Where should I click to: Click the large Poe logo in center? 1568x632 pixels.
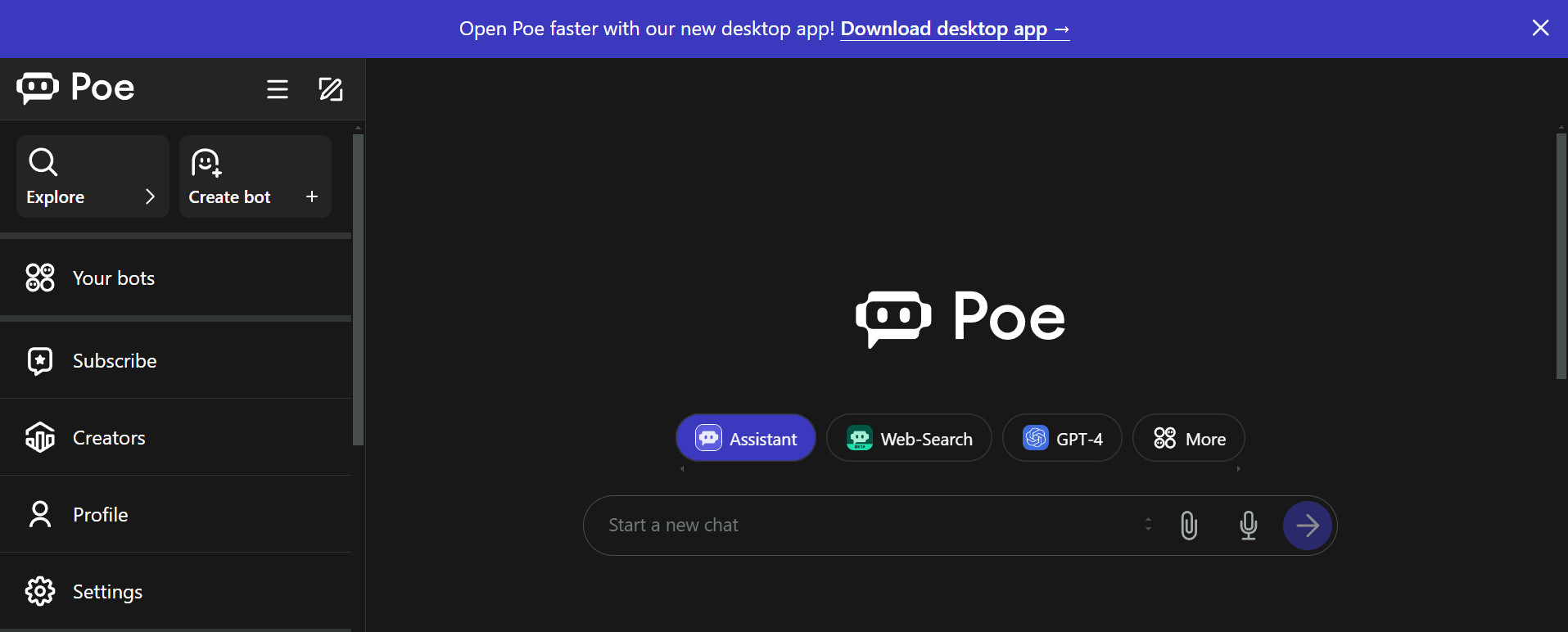tap(960, 318)
